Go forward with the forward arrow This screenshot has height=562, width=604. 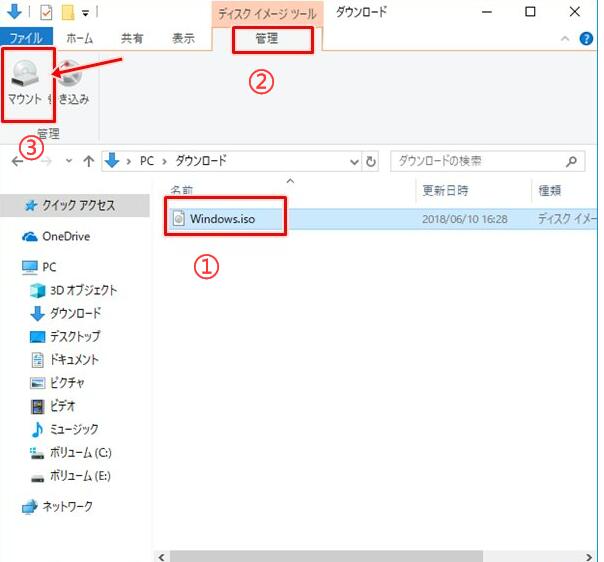47,161
